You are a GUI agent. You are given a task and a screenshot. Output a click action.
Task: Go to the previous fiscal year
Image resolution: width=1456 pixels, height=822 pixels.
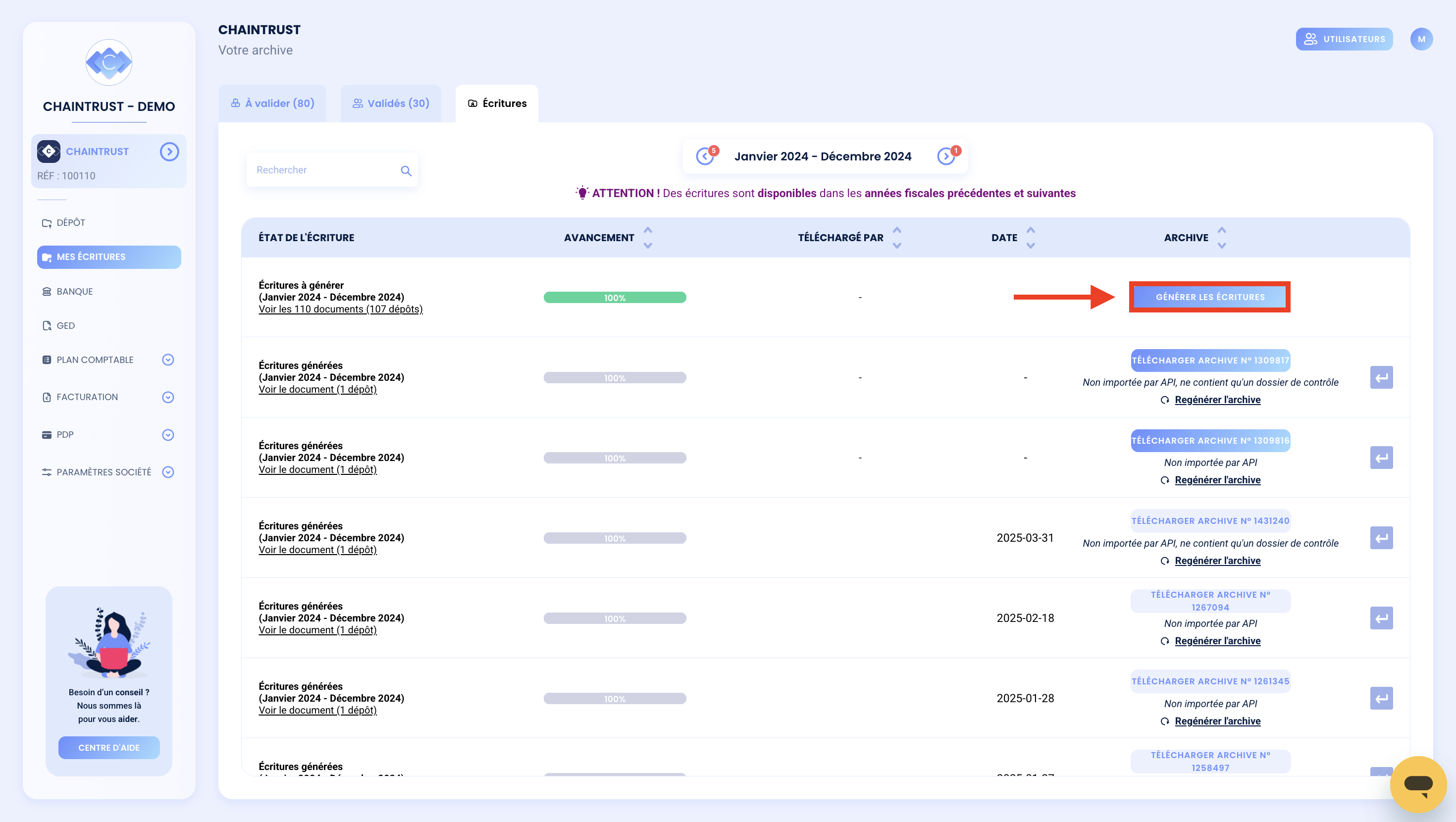coord(705,156)
